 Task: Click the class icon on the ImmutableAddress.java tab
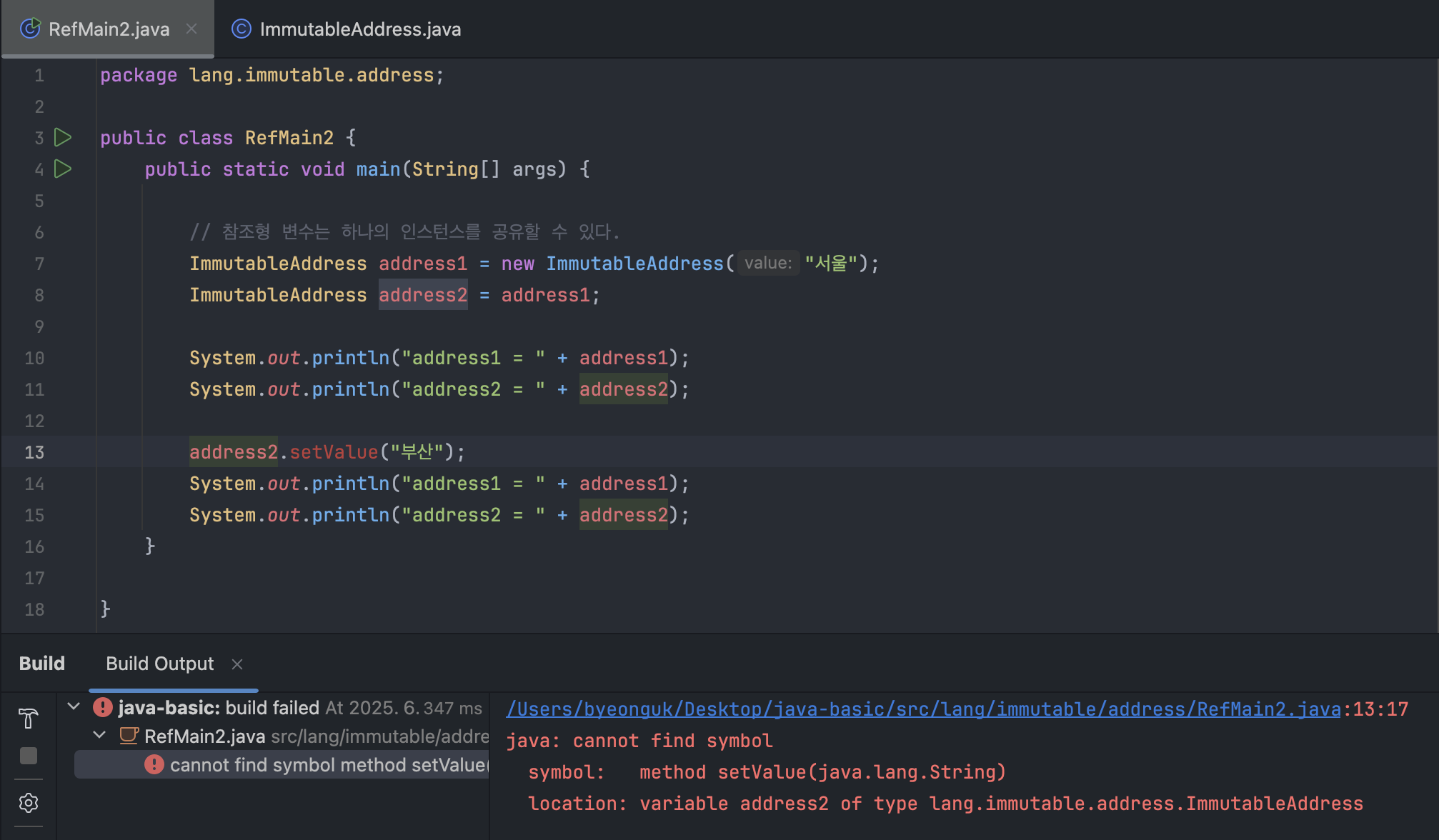tap(242, 29)
